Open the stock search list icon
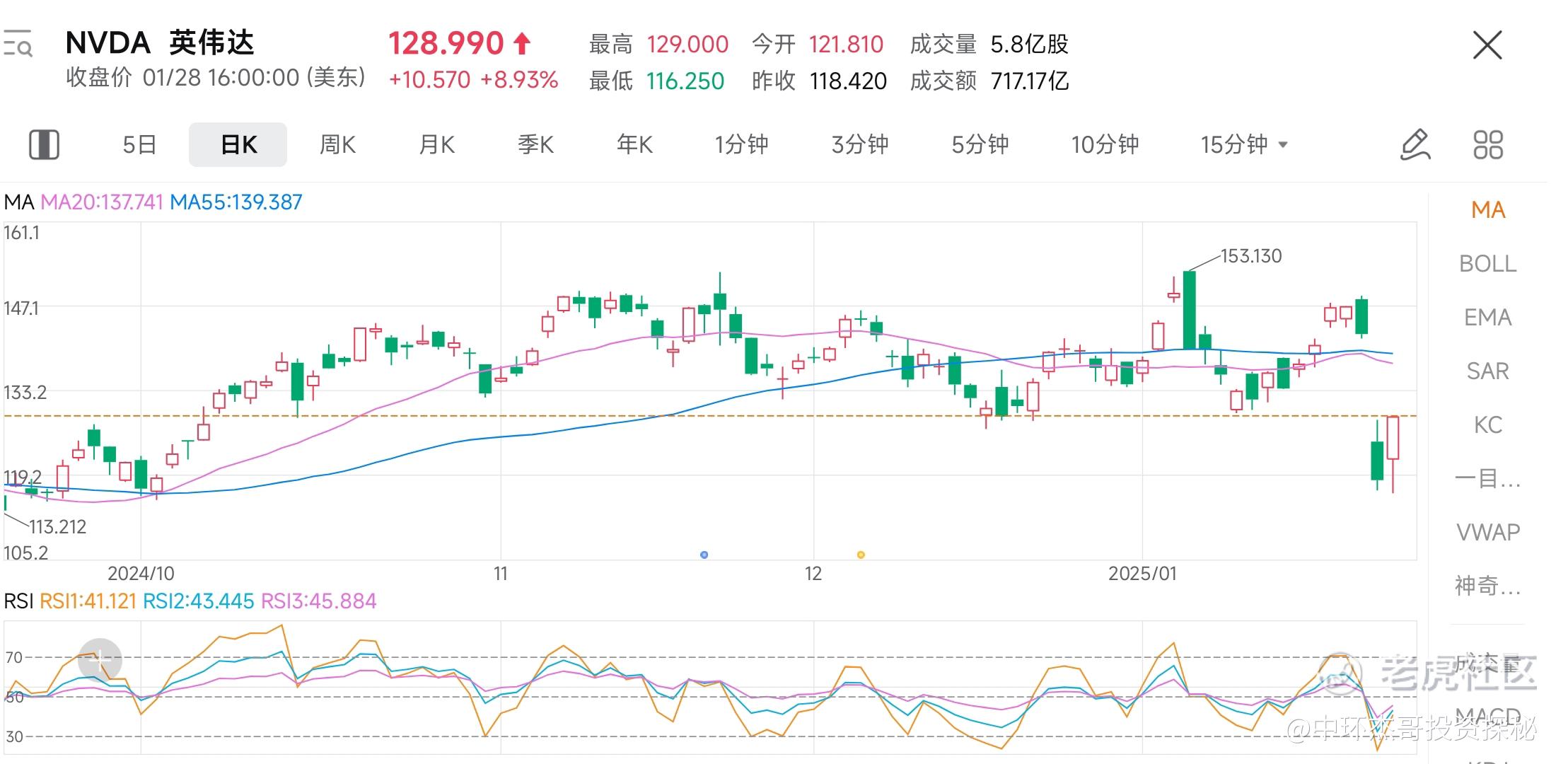Screen dimensions: 1568x764 18,43
